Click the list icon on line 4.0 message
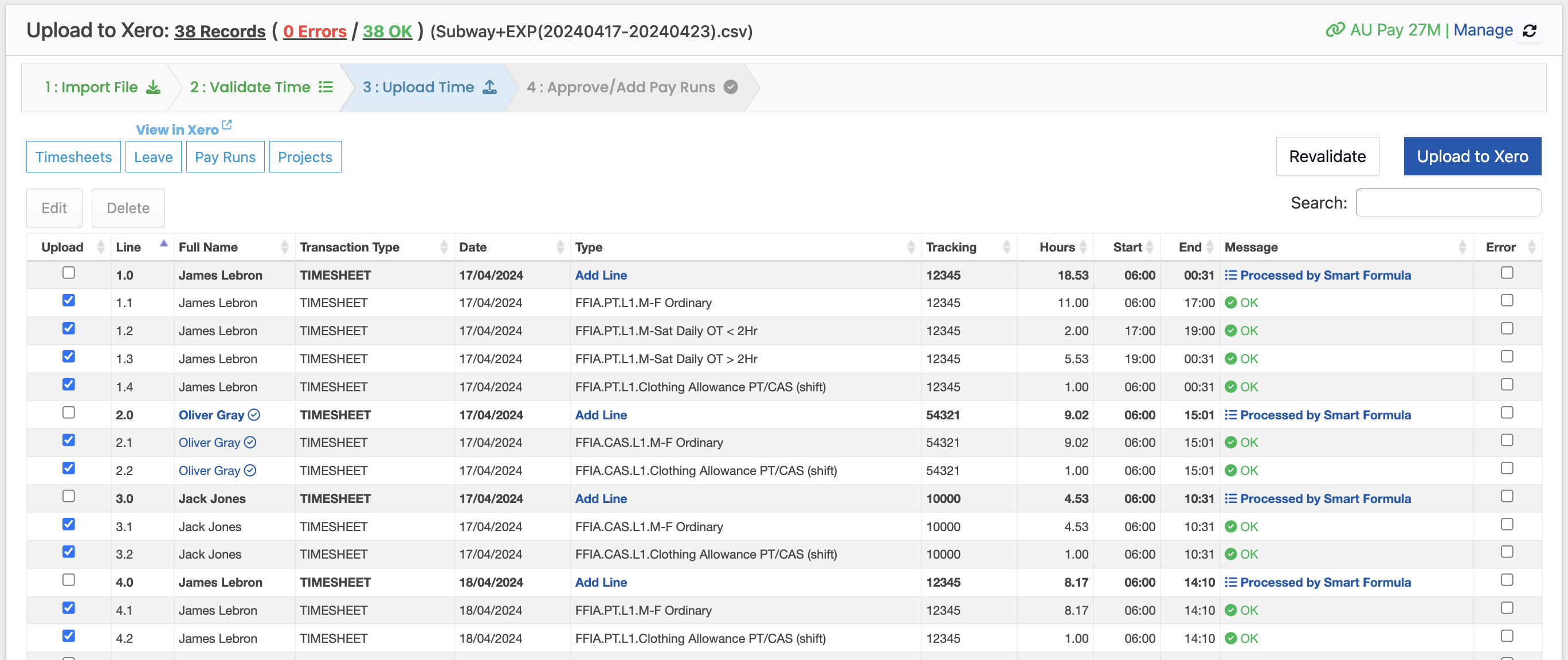This screenshot has height=660, width=1568. click(1230, 582)
